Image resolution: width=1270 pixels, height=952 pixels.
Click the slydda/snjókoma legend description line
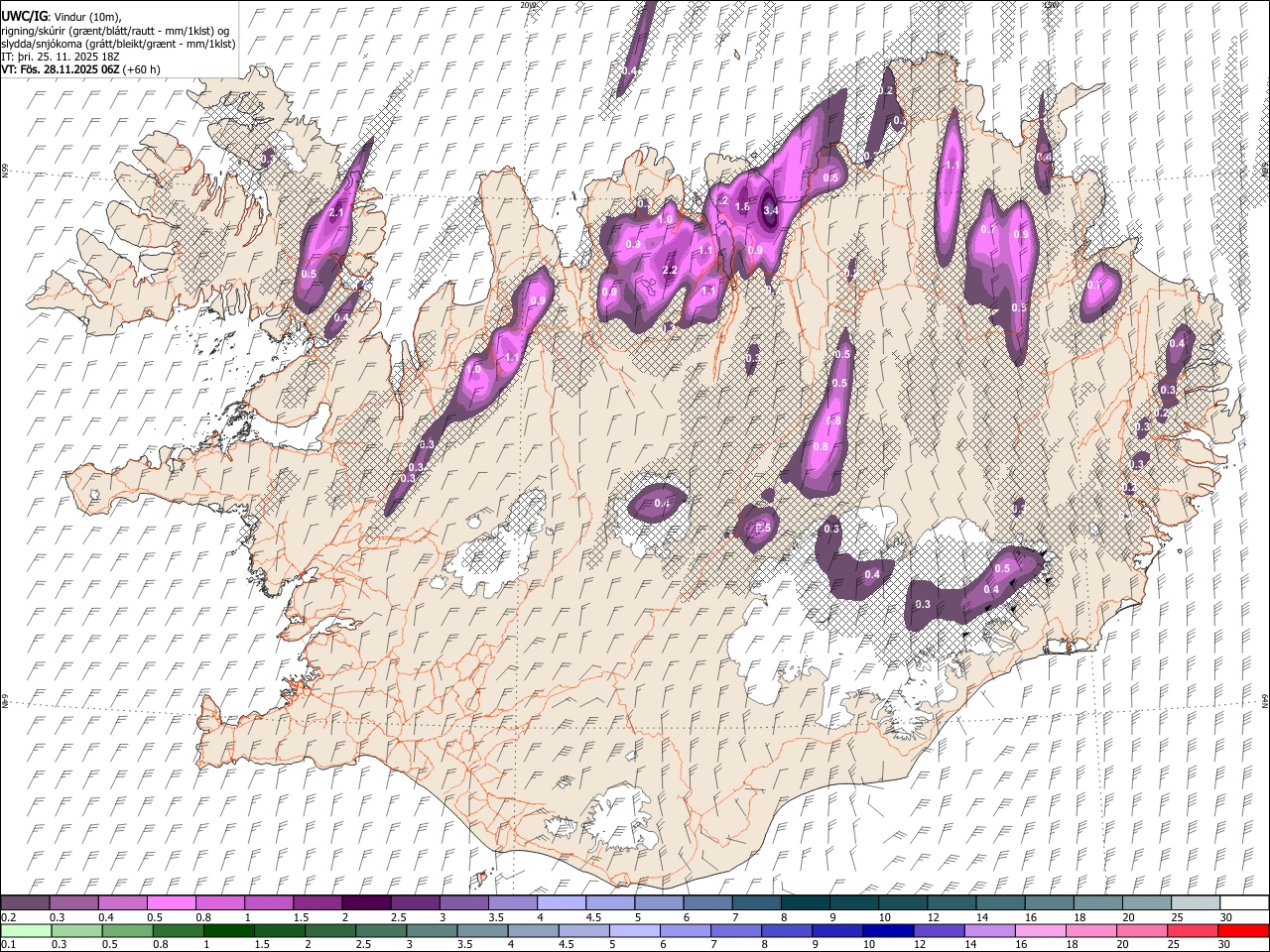118,45
